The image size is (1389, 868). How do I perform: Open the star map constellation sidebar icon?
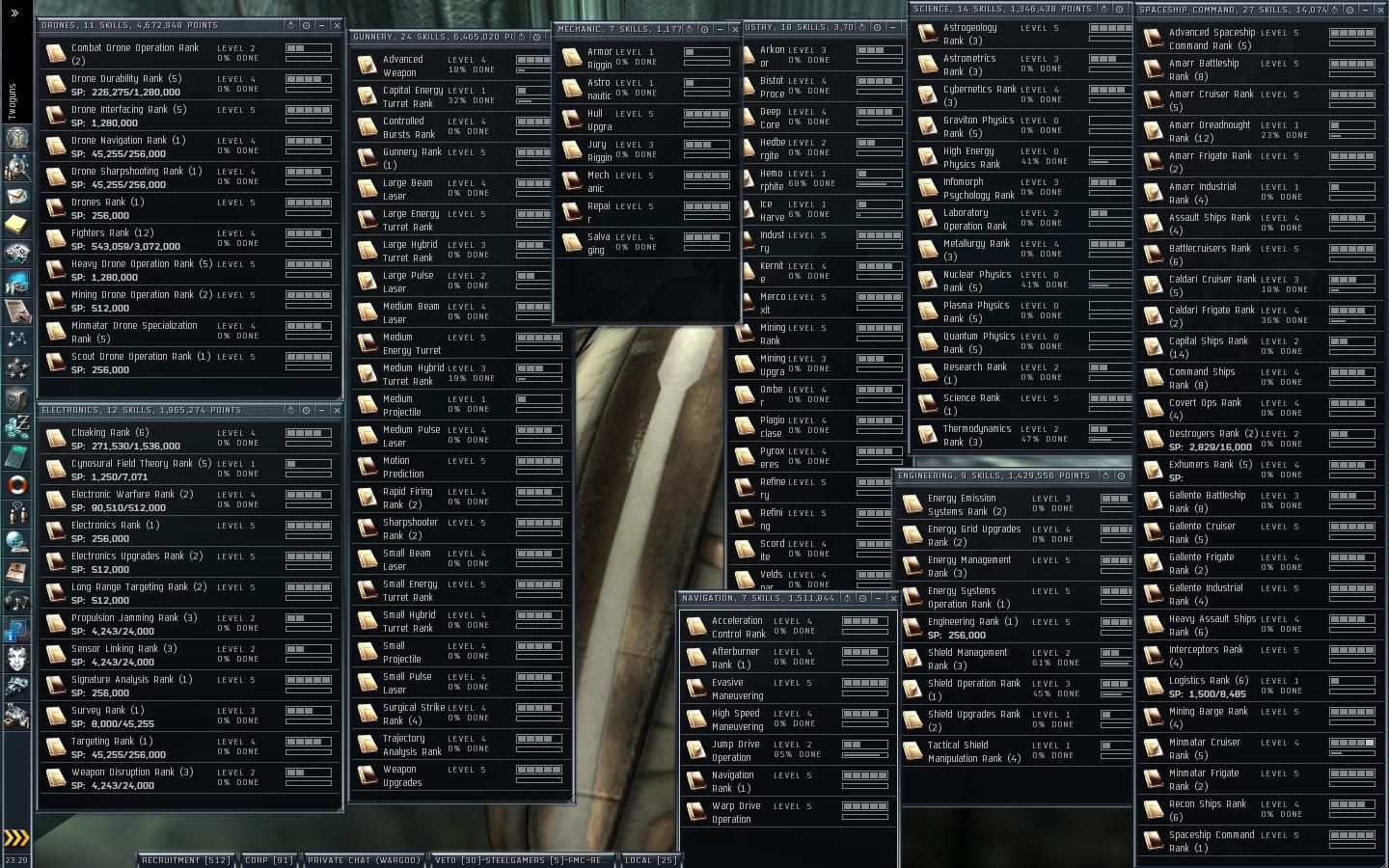click(16, 339)
